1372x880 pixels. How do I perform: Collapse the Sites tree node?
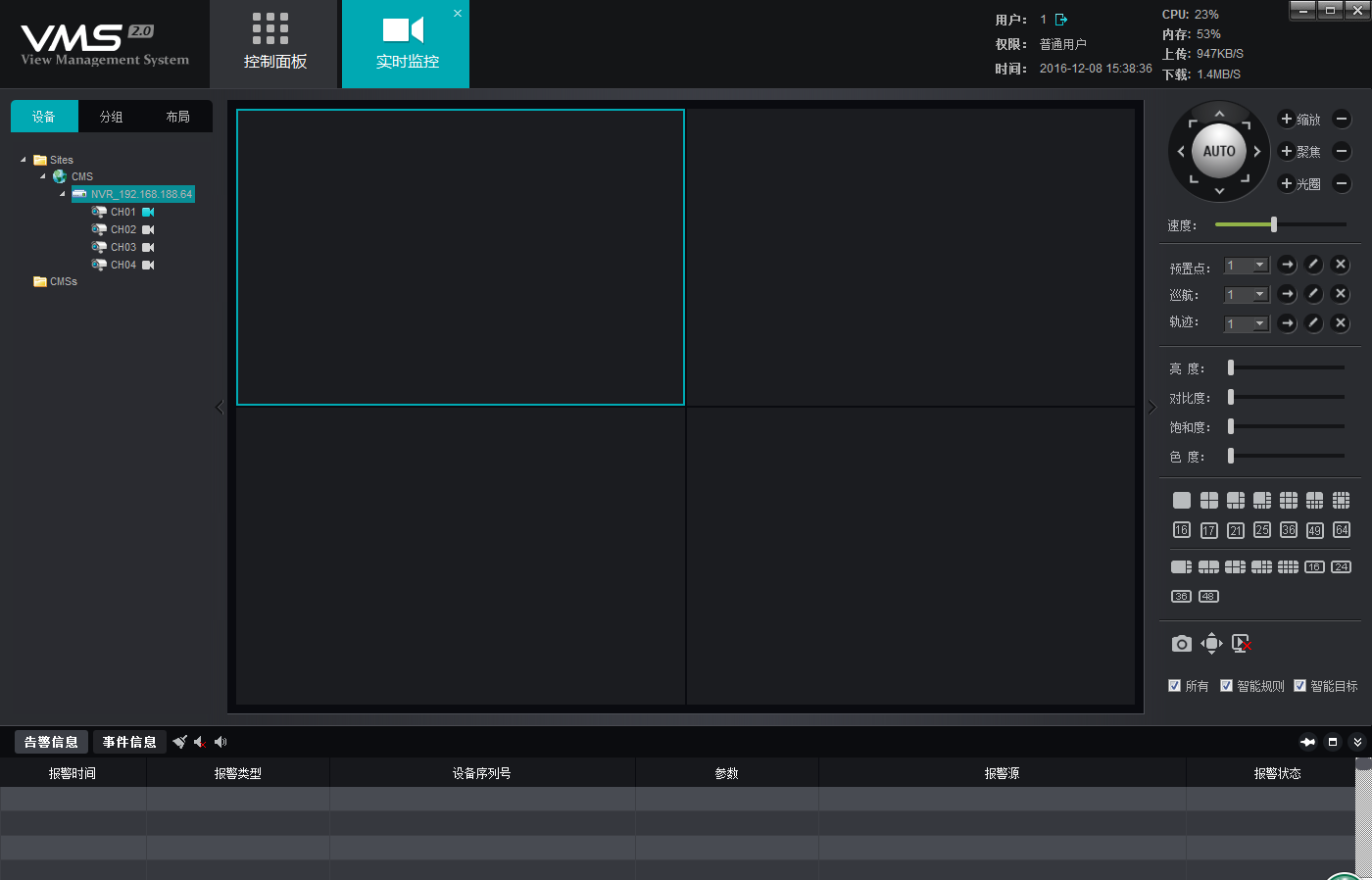tap(24, 160)
